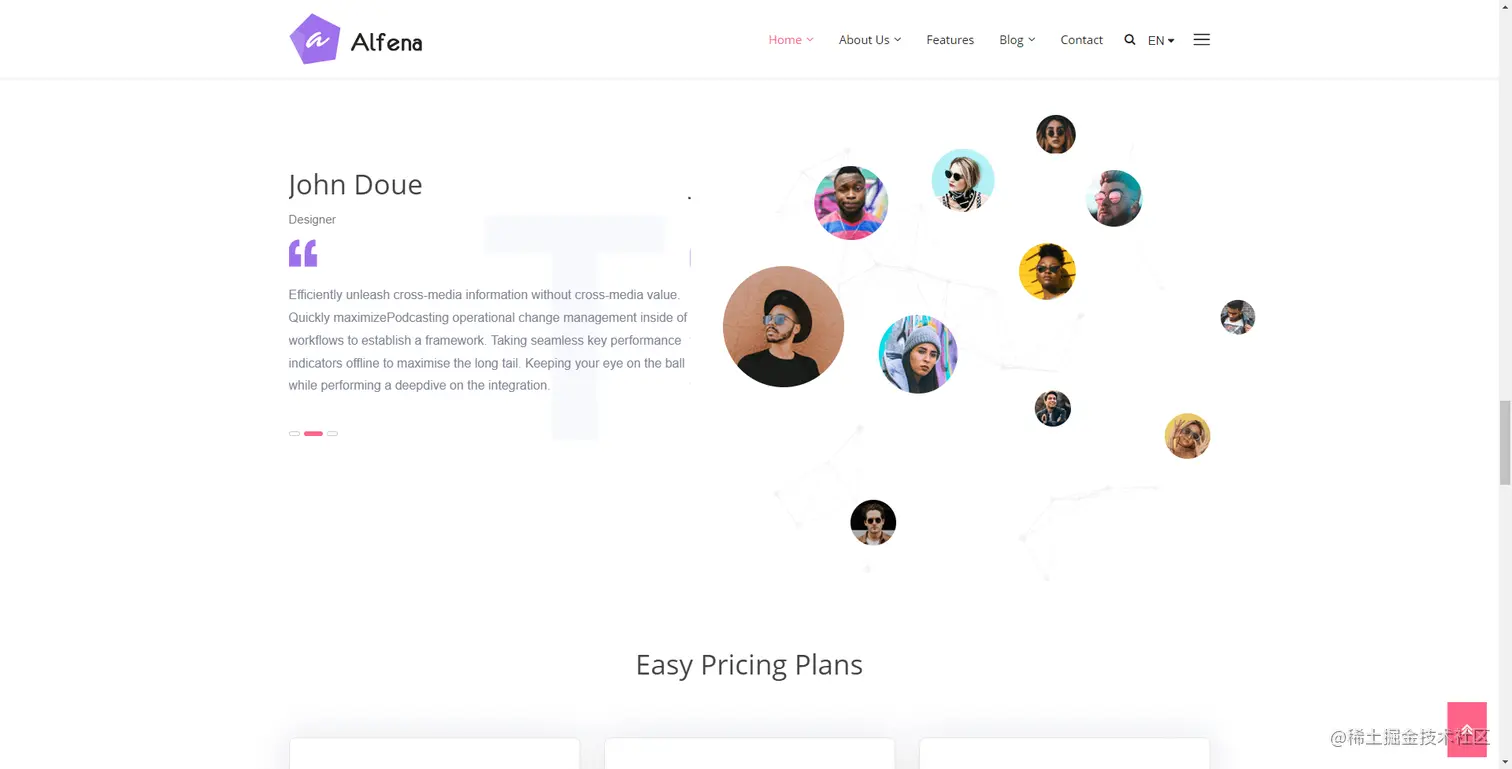Select avatar of woman in gray beanie

(918, 354)
